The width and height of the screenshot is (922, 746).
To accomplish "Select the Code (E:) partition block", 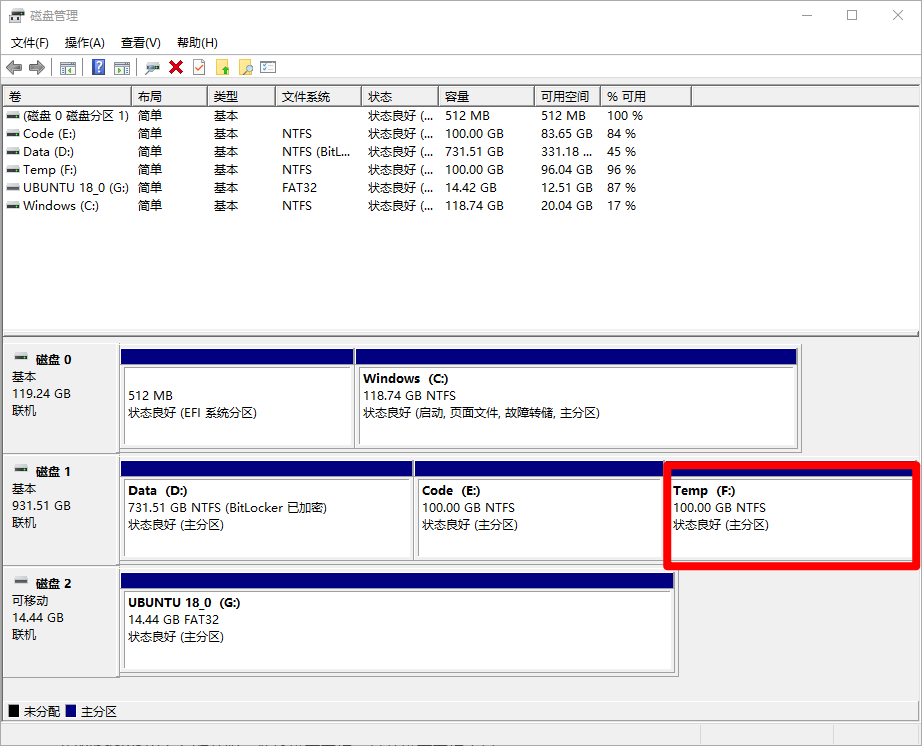I will click(x=539, y=510).
